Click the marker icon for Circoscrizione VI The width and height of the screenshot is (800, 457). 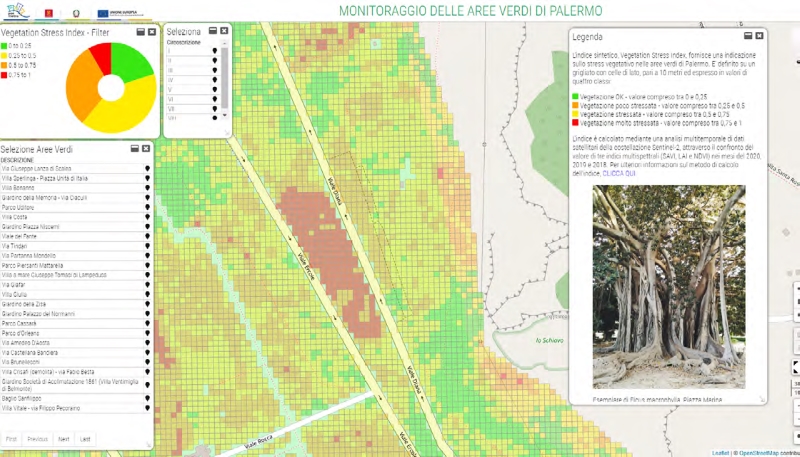coord(215,99)
